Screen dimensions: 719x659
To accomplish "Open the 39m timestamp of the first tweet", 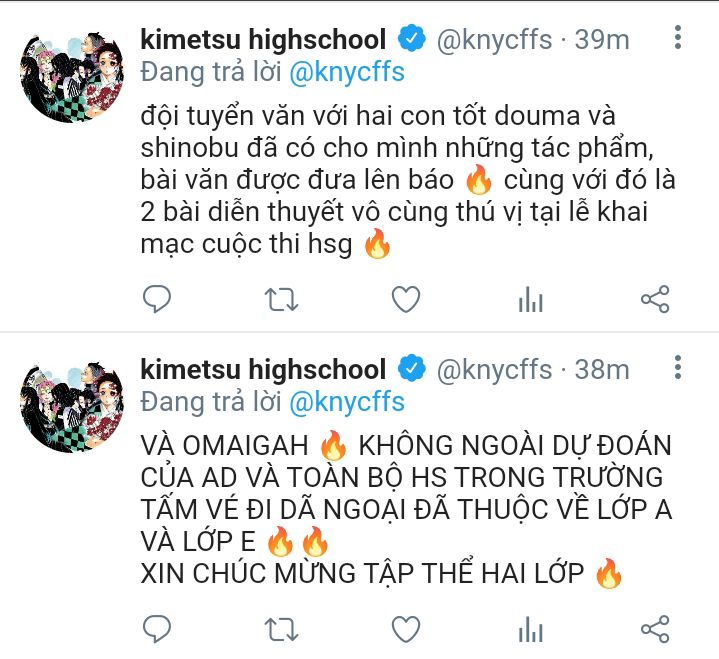I will tap(602, 39).
